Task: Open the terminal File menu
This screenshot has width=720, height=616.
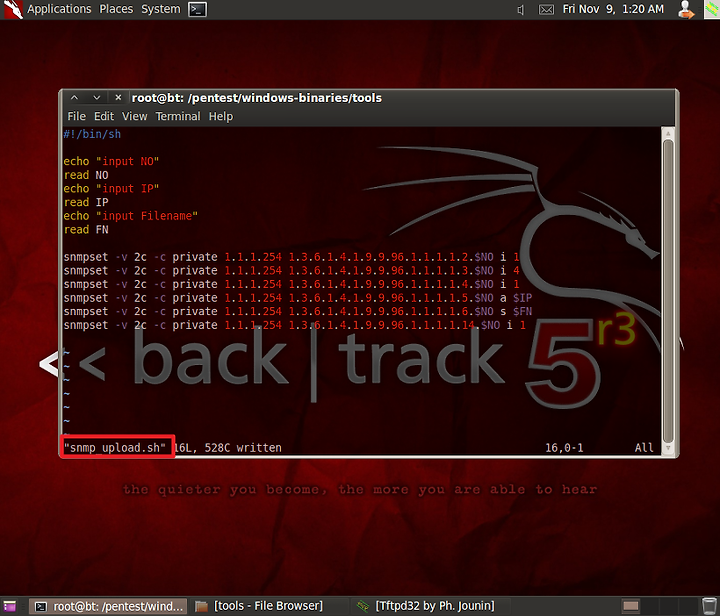Action: (x=76, y=117)
